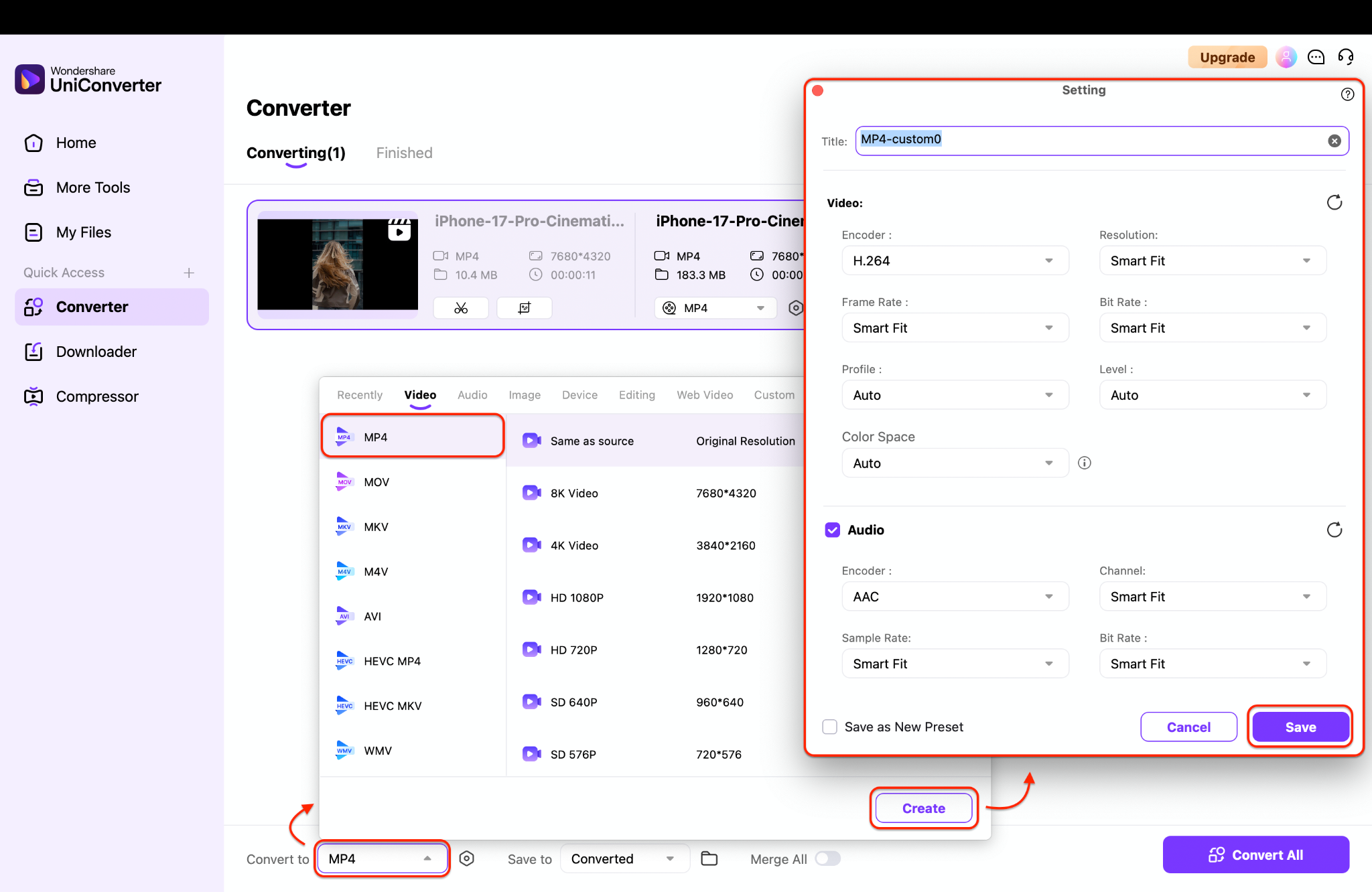
Task: Clear the Title field text
Action: click(1334, 141)
